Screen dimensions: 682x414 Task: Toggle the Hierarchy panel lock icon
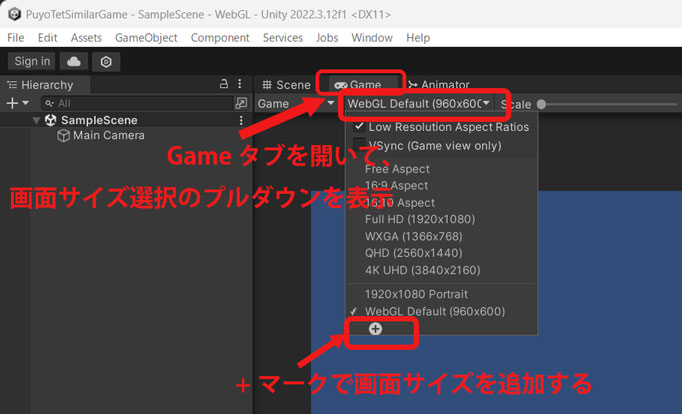[x=224, y=83]
